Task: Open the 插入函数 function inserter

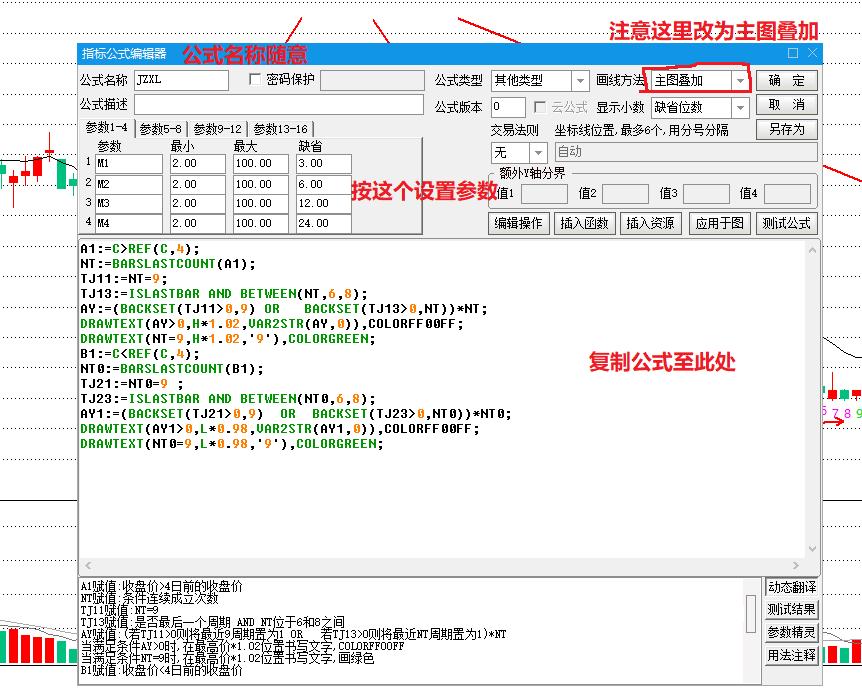Action: tap(585, 223)
